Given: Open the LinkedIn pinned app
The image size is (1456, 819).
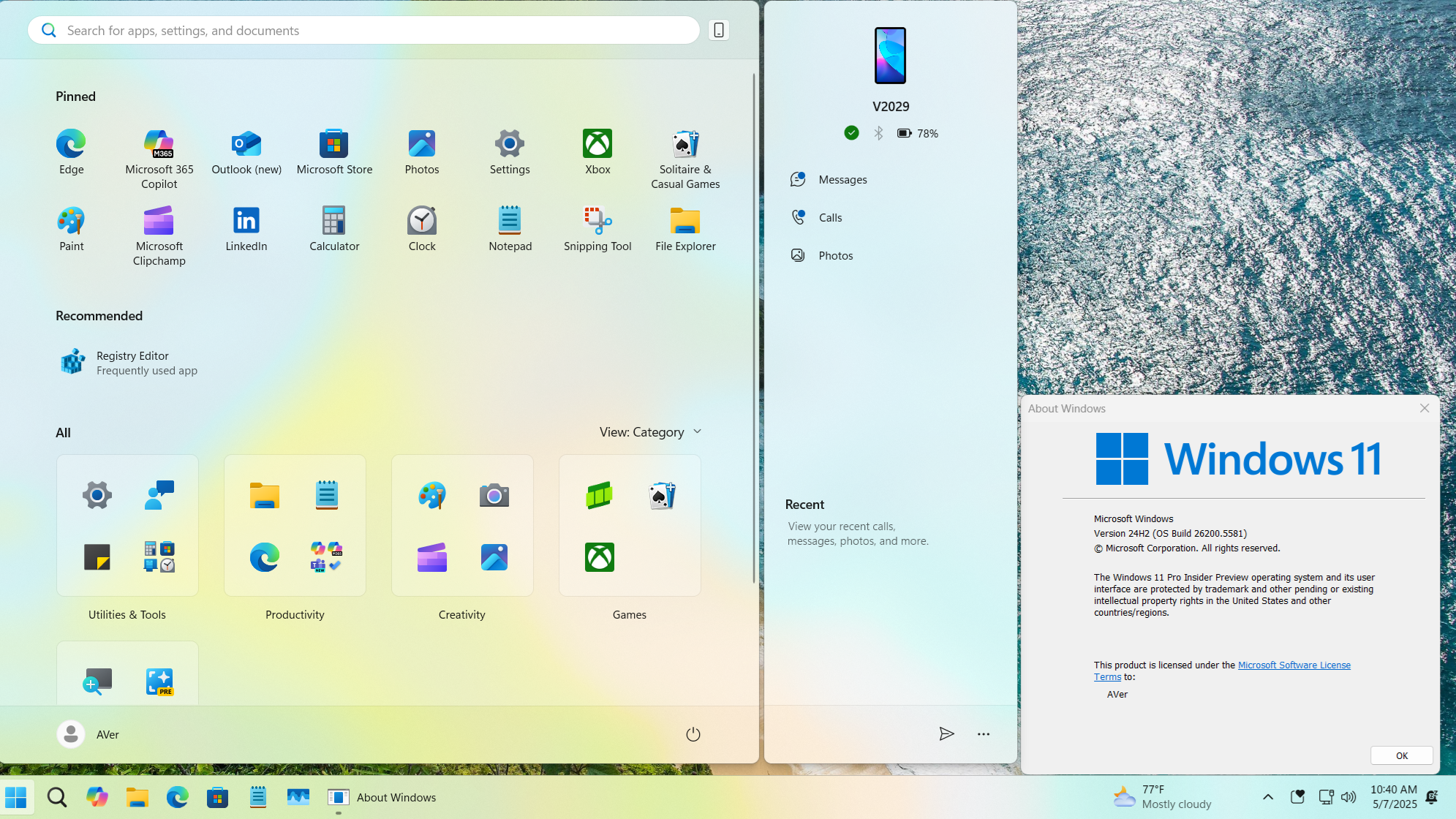Looking at the screenshot, I should point(246,229).
